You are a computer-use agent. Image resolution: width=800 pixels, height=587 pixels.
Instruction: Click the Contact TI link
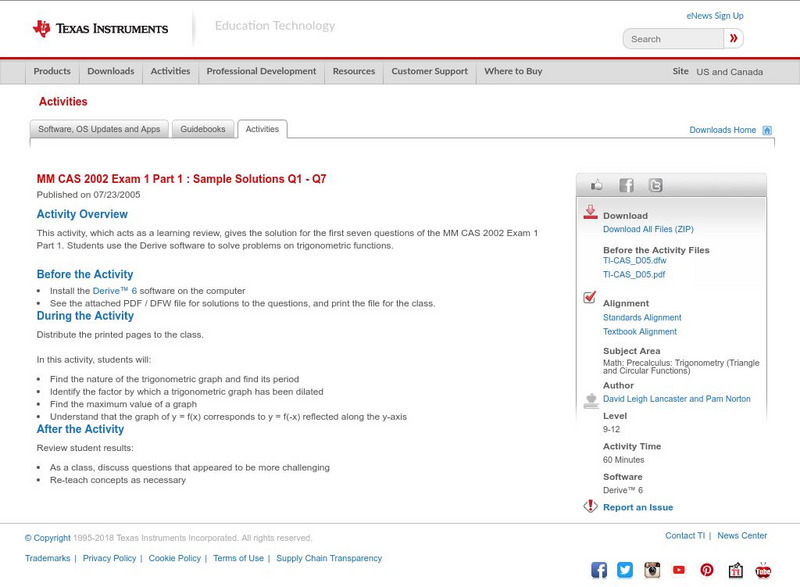click(x=685, y=535)
